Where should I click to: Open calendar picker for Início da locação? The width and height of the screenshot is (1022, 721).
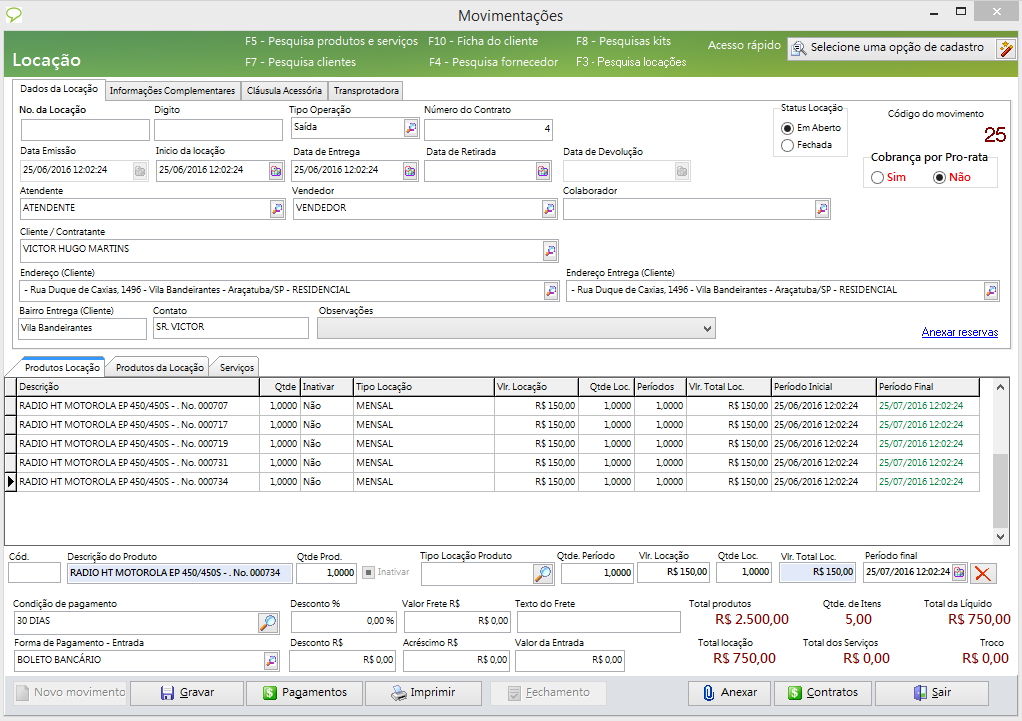point(276,171)
